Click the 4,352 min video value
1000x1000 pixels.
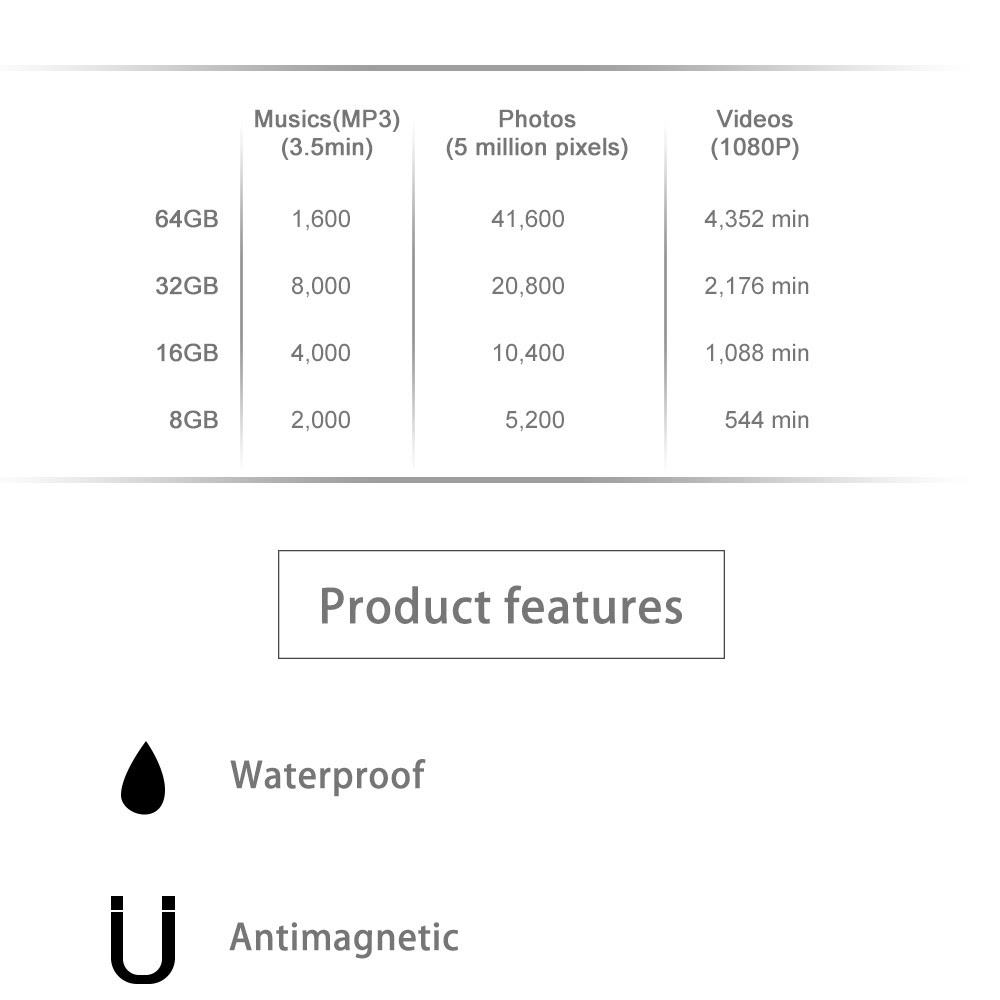point(756,219)
